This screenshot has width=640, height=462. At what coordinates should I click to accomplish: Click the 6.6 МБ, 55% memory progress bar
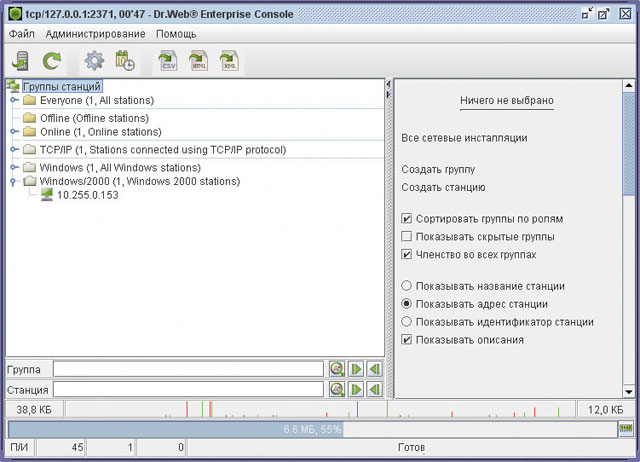313,429
